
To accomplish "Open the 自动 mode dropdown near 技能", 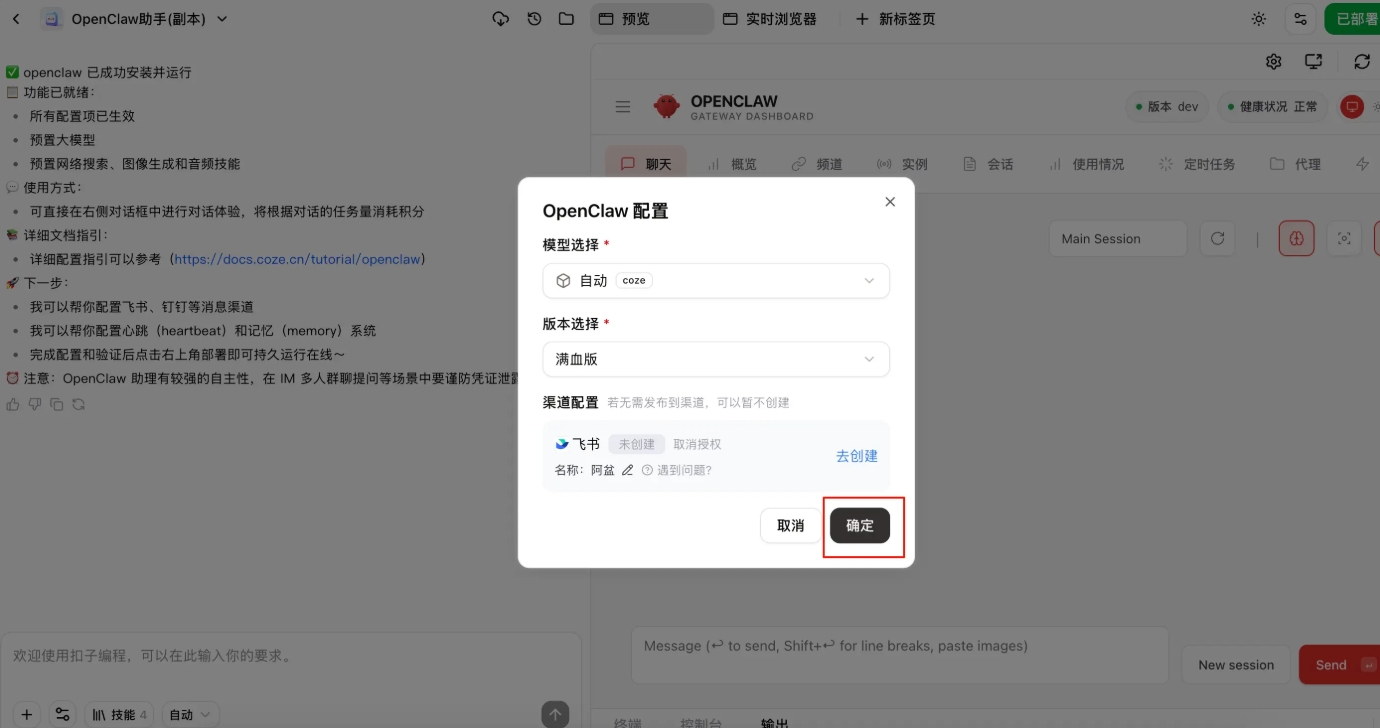I will point(190,713).
